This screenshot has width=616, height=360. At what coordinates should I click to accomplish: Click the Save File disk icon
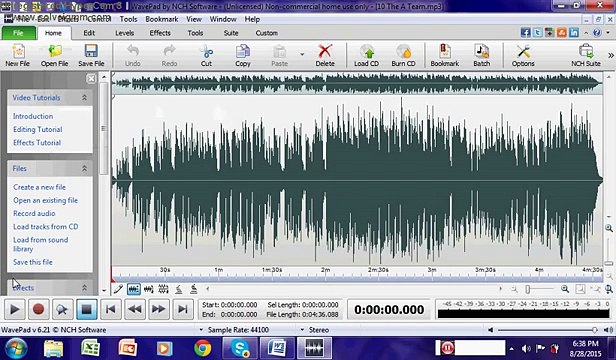(x=91, y=55)
